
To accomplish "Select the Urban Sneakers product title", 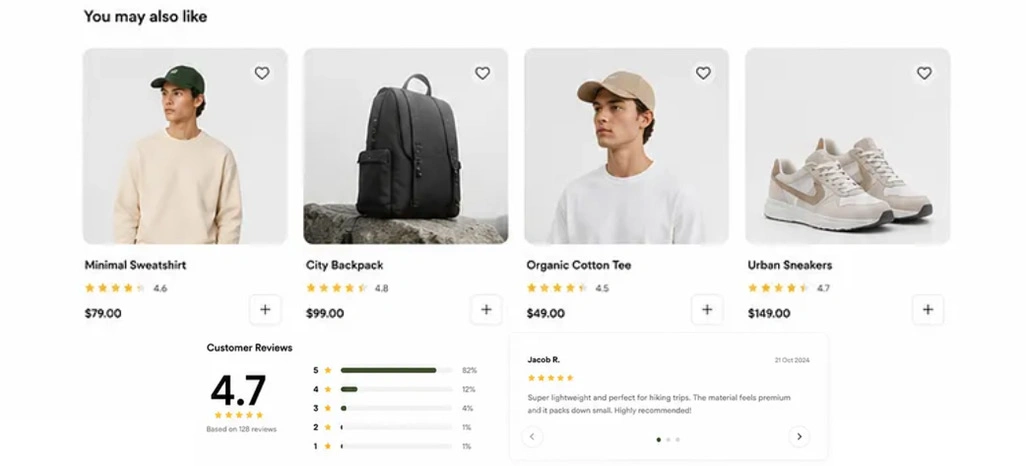I will [x=790, y=265].
